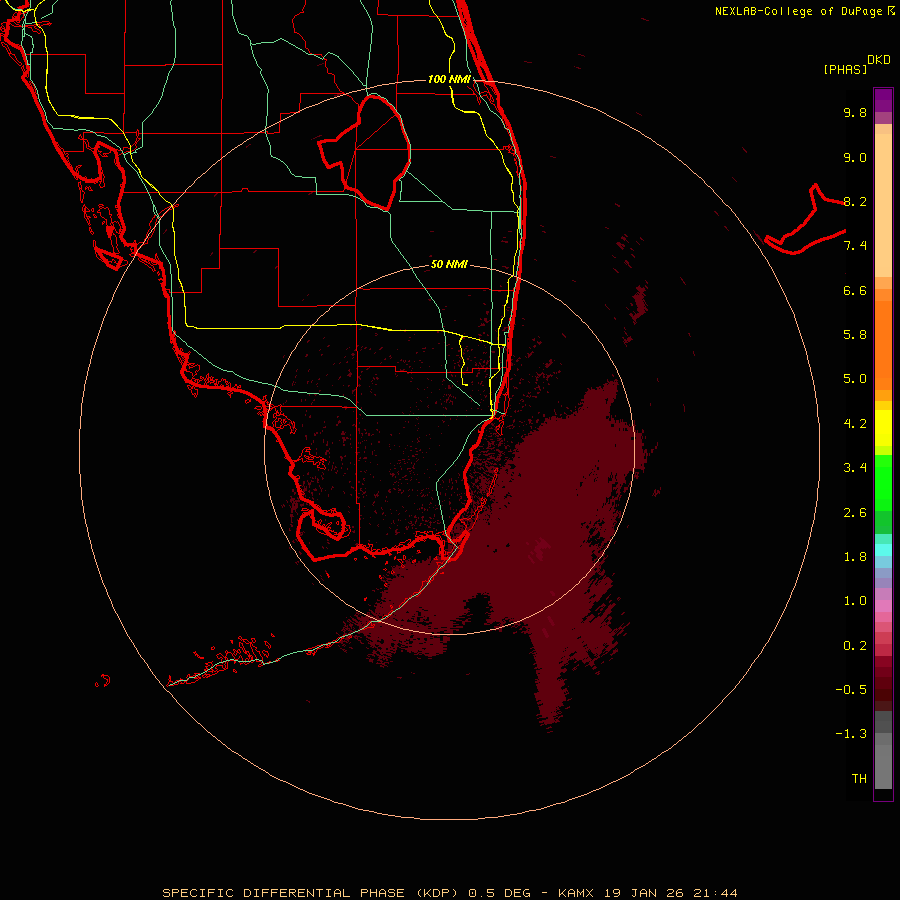900x900 pixels.
Task: Click the 1.8 scale value
Action: [x=855, y=557]
